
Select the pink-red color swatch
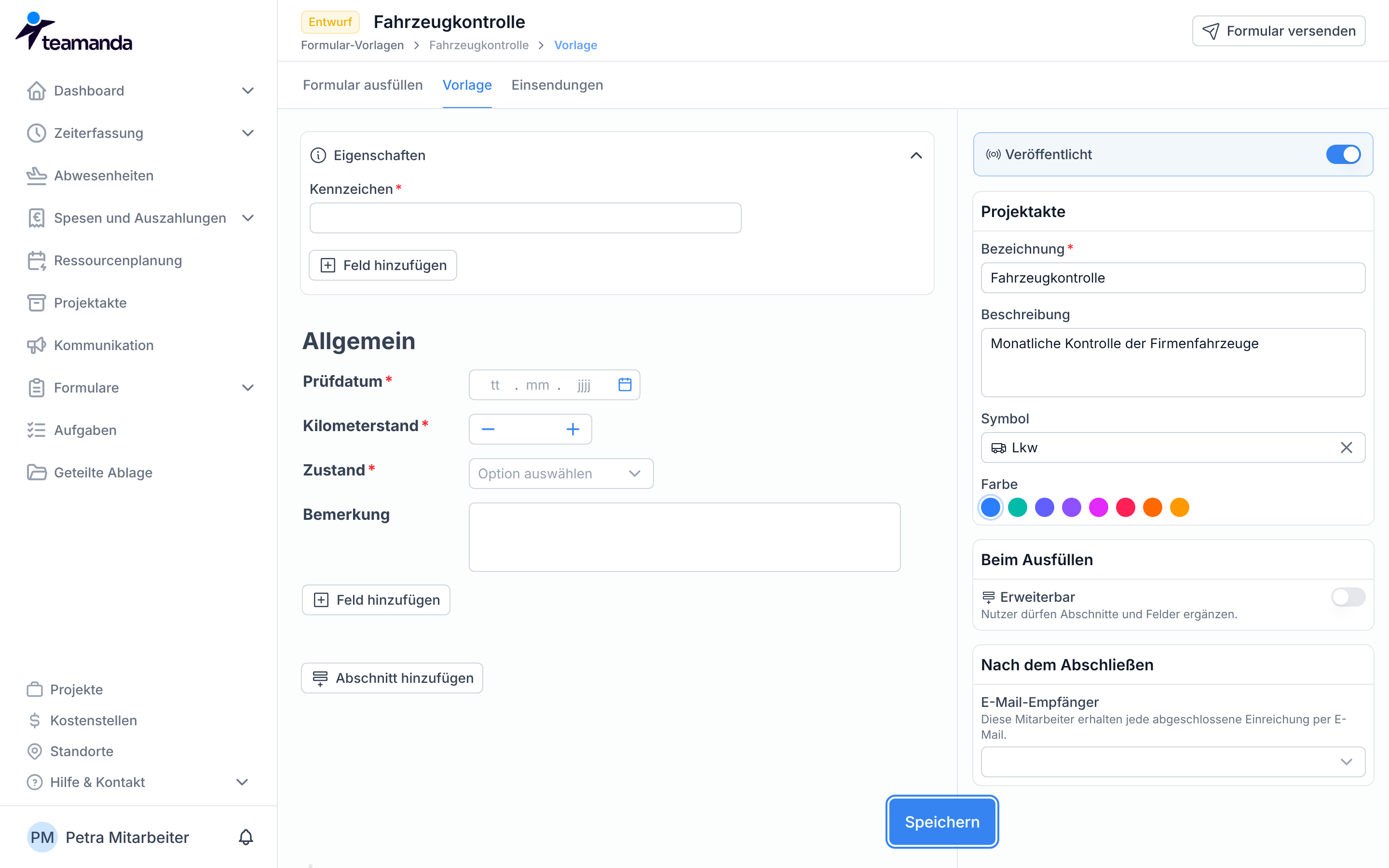1126,507
